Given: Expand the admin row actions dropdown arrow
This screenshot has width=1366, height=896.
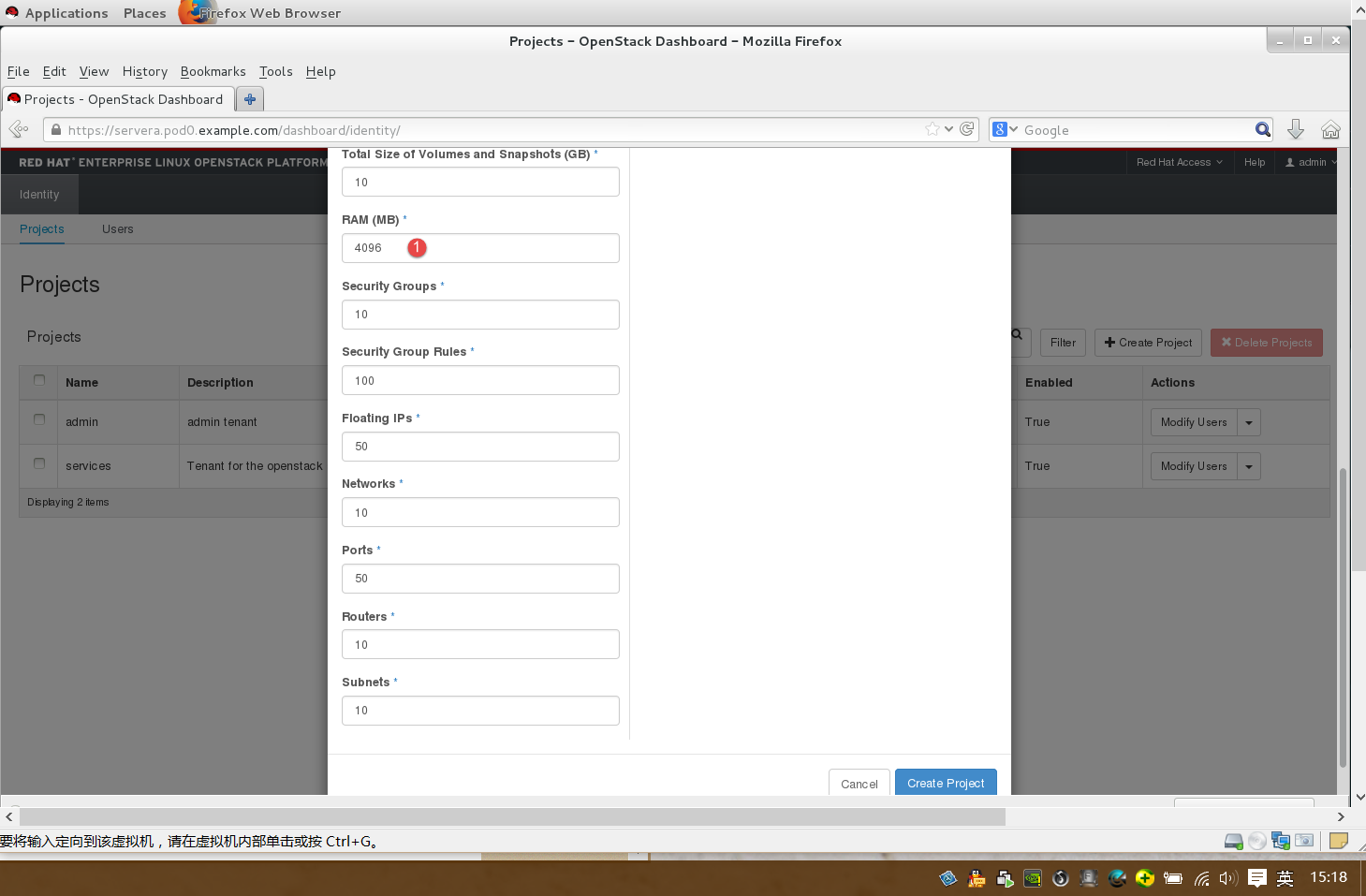Looking at the screenshot, I should tap(1249, 422).
